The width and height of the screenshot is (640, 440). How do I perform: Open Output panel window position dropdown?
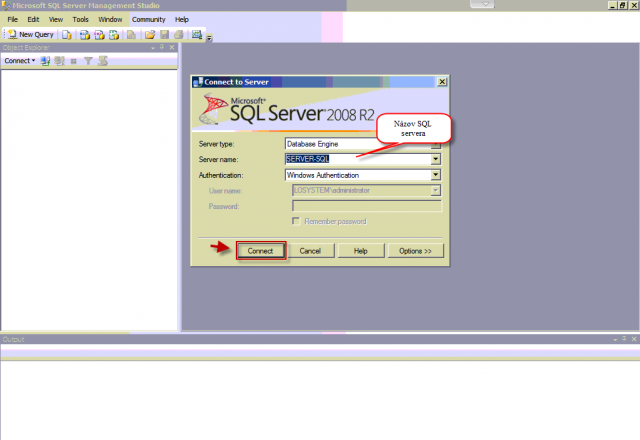coord(615,340)
